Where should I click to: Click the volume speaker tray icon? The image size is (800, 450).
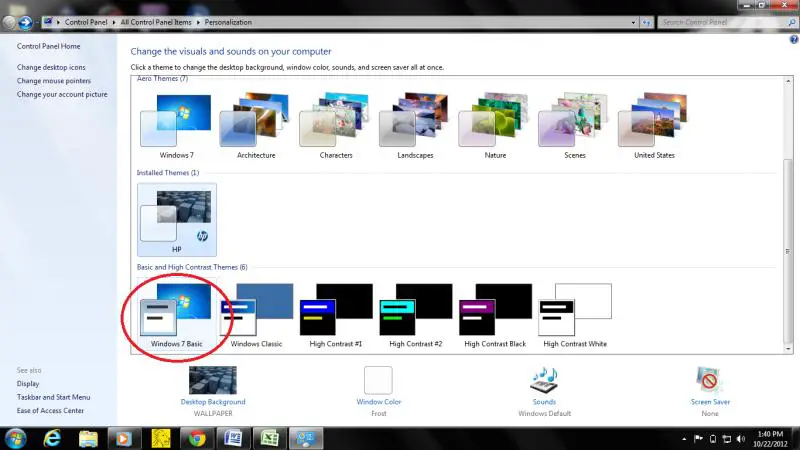coord(741,439)
